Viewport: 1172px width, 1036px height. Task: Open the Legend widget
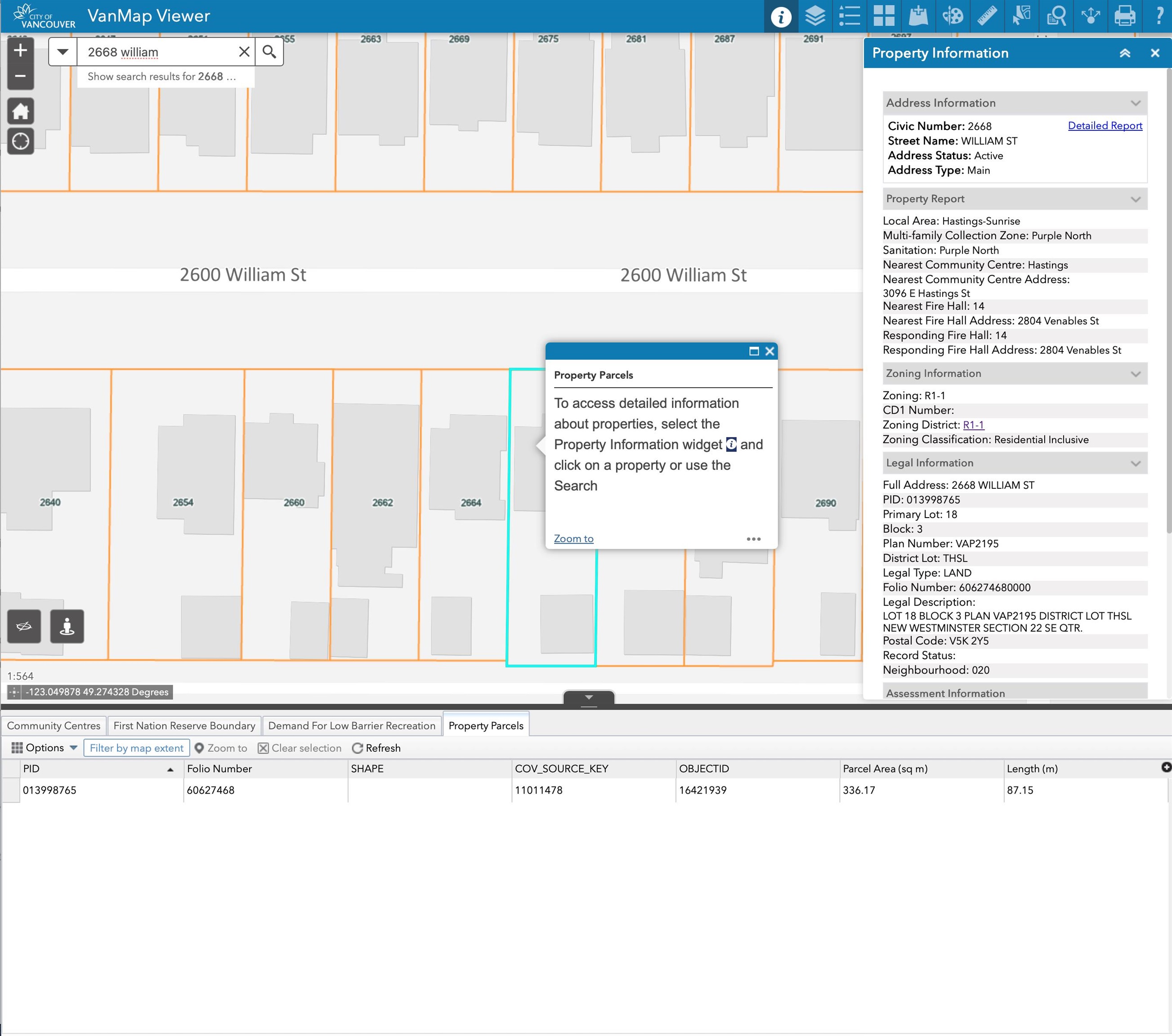pos(849,16)
